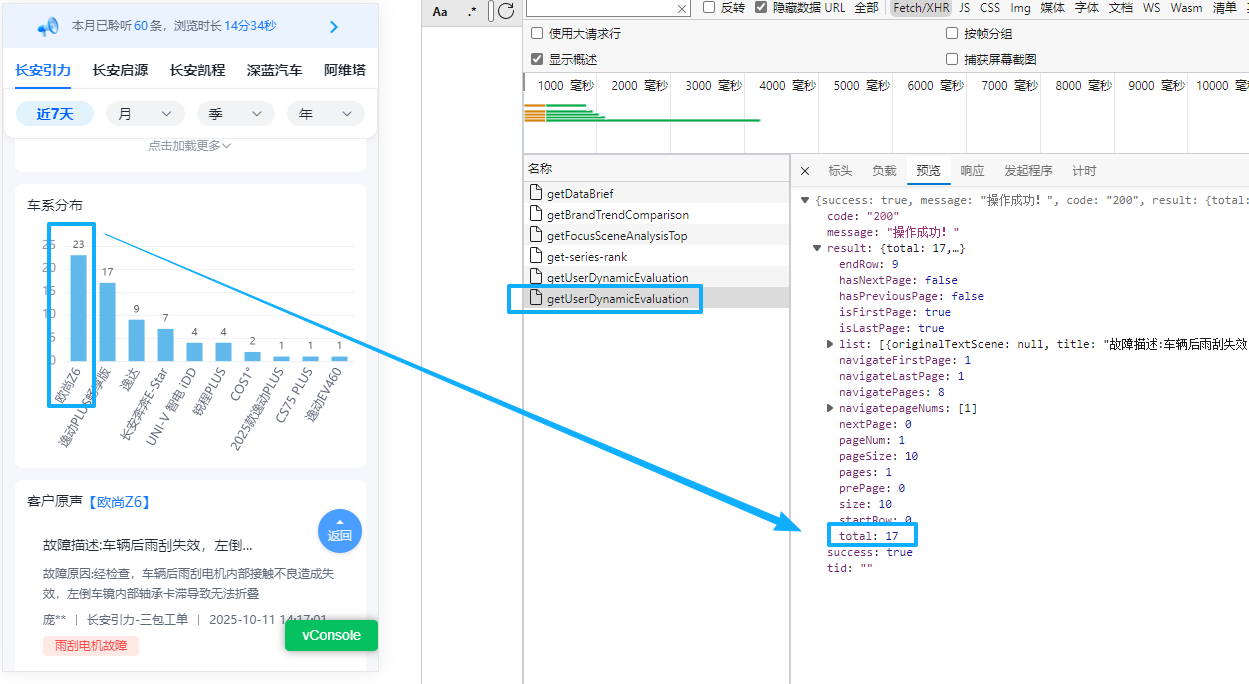Toggle regular expression (.*) search option
The image size is (1249, 684).
[x=472, y=11]
